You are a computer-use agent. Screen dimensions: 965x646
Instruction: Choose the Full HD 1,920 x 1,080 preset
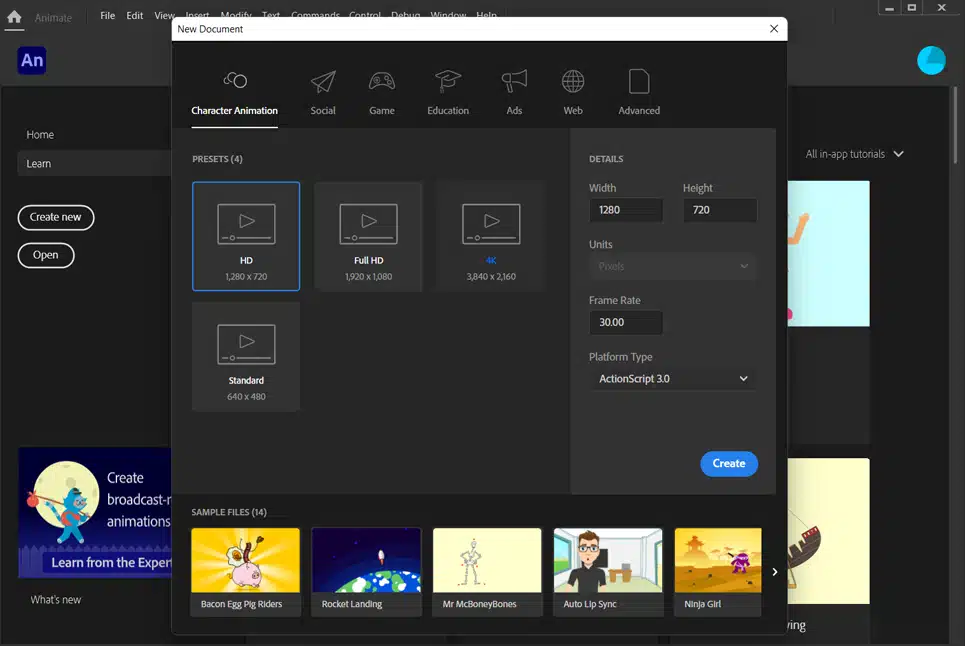point(369,236)
